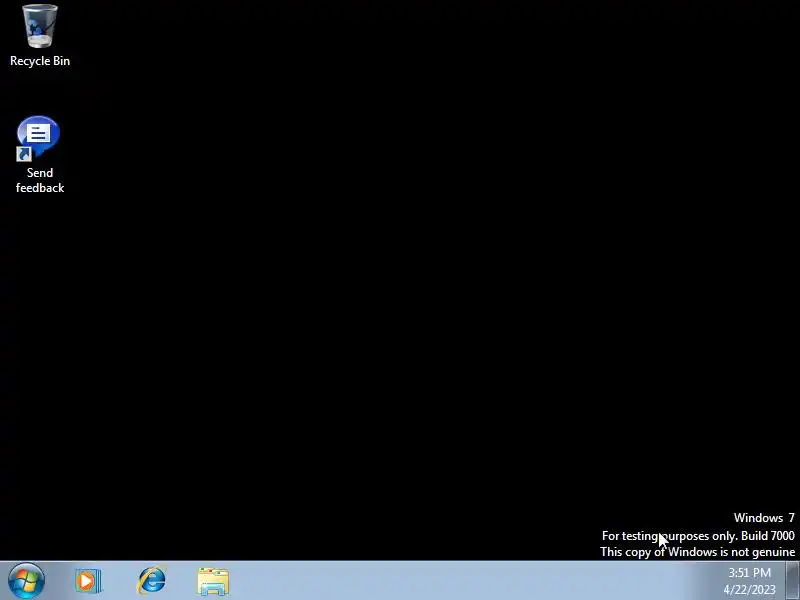The width and height of the screenshot is (800, 600).
Task: Select the Recycle Bin desktop icon
Action: (40, 35)
